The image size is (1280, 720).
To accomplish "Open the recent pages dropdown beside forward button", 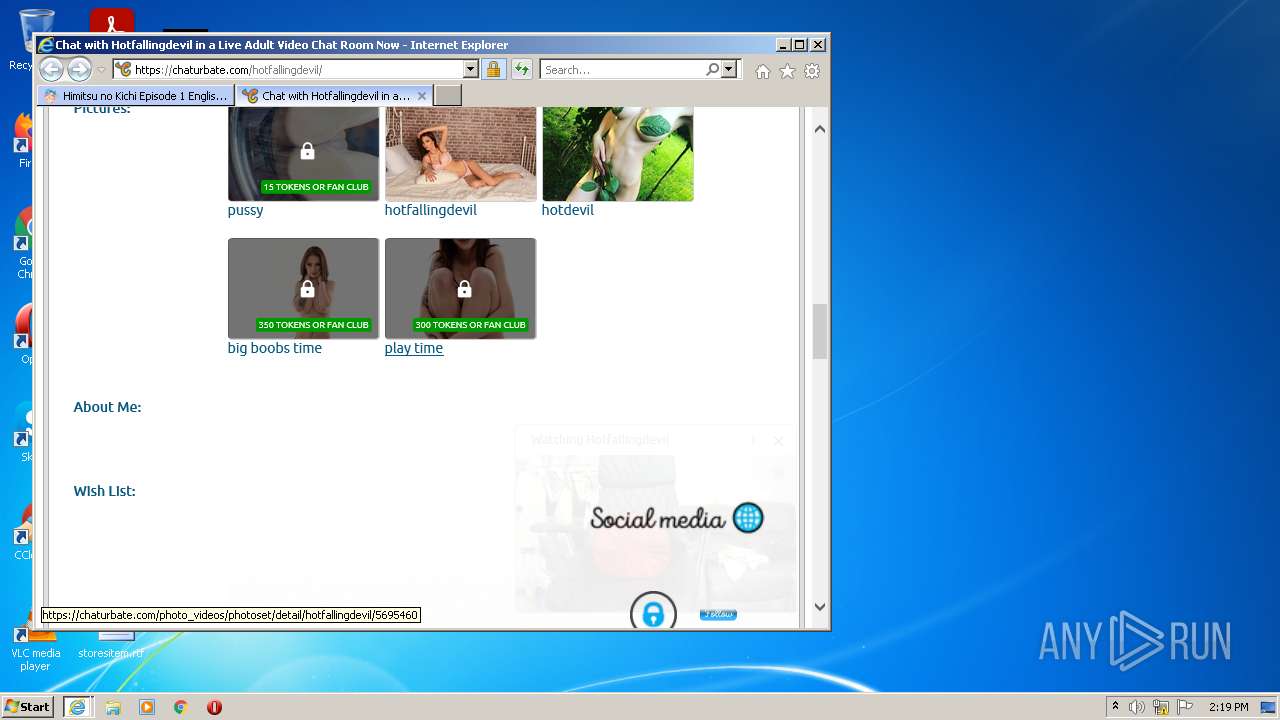I will point(101,70).
